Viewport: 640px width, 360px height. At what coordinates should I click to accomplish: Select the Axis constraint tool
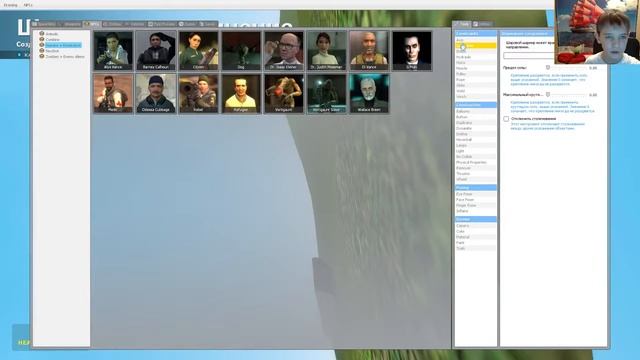(476, 40)
